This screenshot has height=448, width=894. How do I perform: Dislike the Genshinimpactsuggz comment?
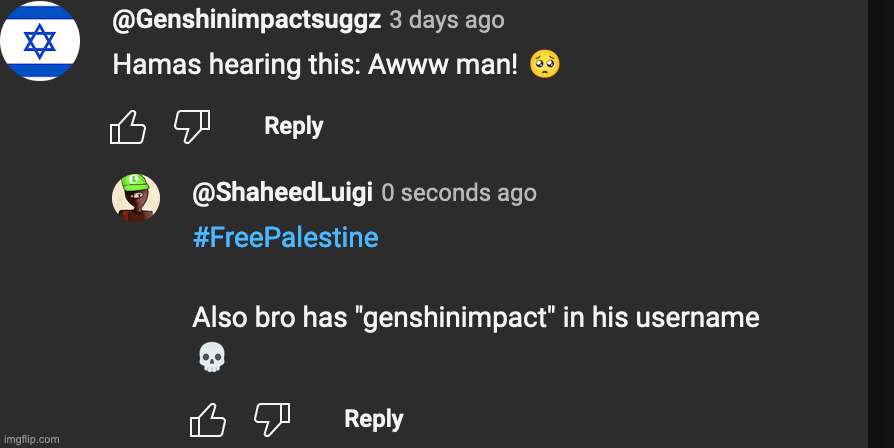(191, 126)
